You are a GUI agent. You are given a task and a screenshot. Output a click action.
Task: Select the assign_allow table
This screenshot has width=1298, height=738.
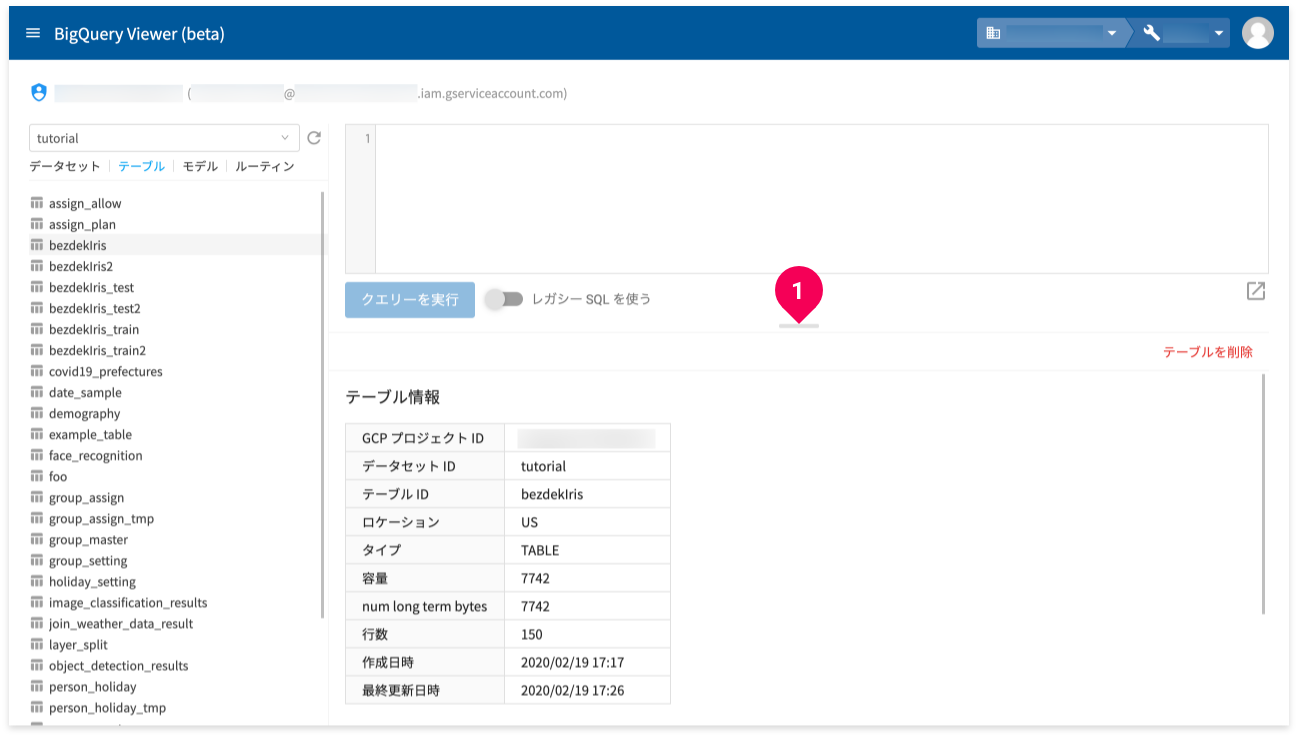[85, 203]
